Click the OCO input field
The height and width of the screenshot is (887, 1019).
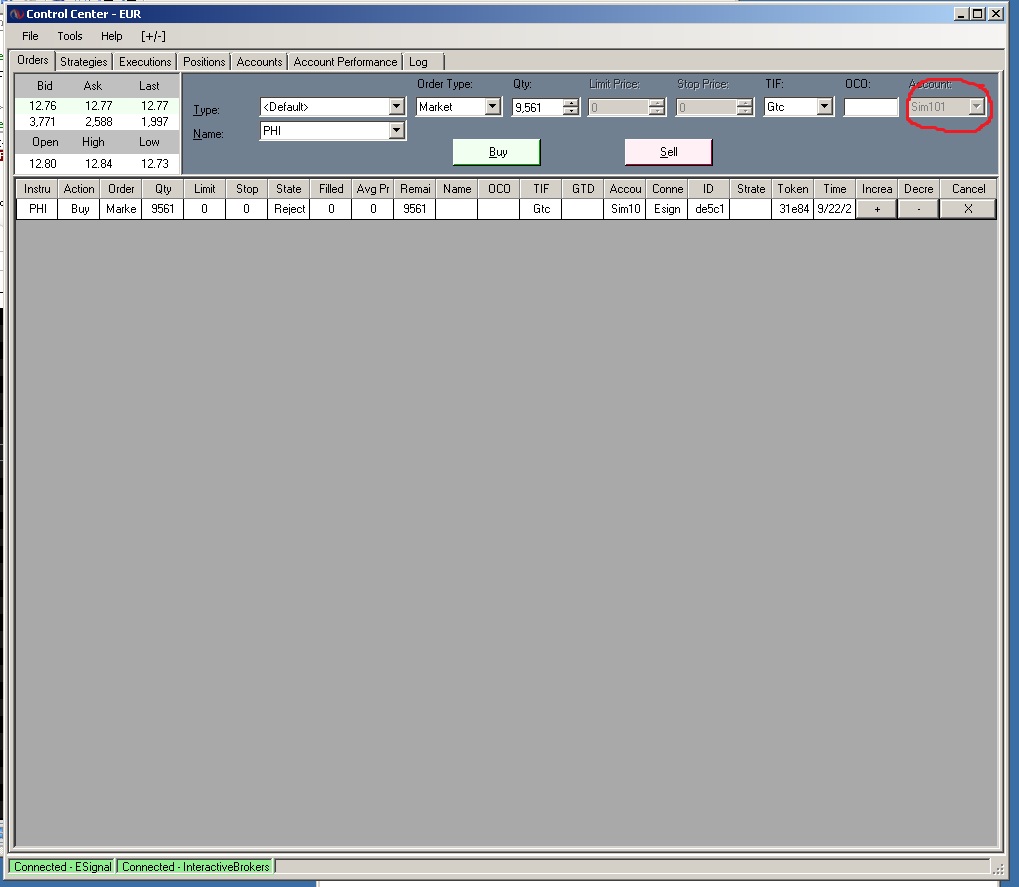(871, 107)
